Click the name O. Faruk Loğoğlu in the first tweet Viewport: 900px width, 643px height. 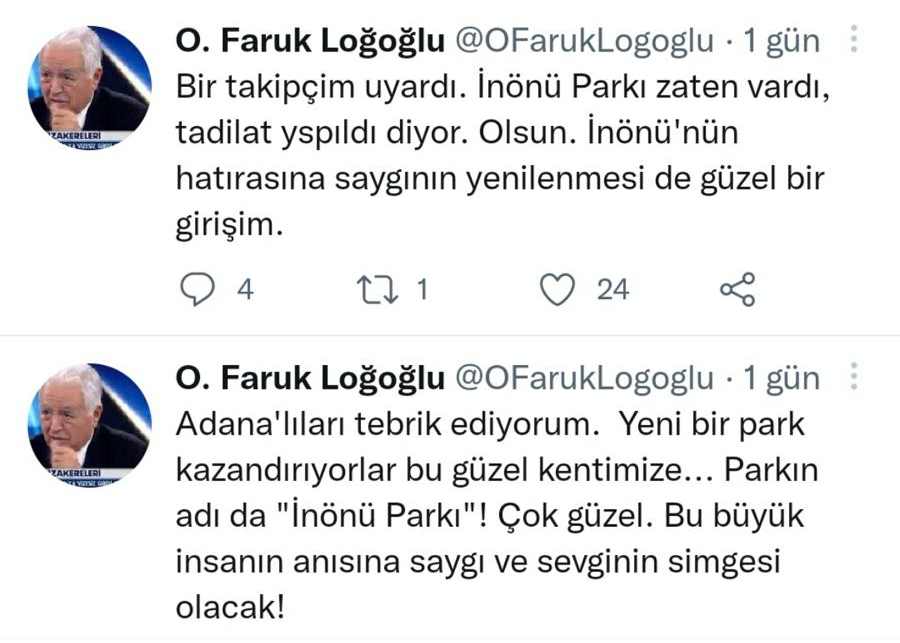[310, 41]
